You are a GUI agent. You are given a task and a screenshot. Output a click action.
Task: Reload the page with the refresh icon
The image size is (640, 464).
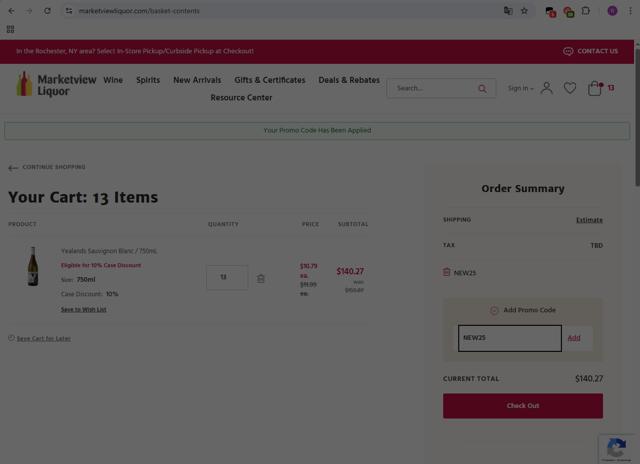click(47, 11)
